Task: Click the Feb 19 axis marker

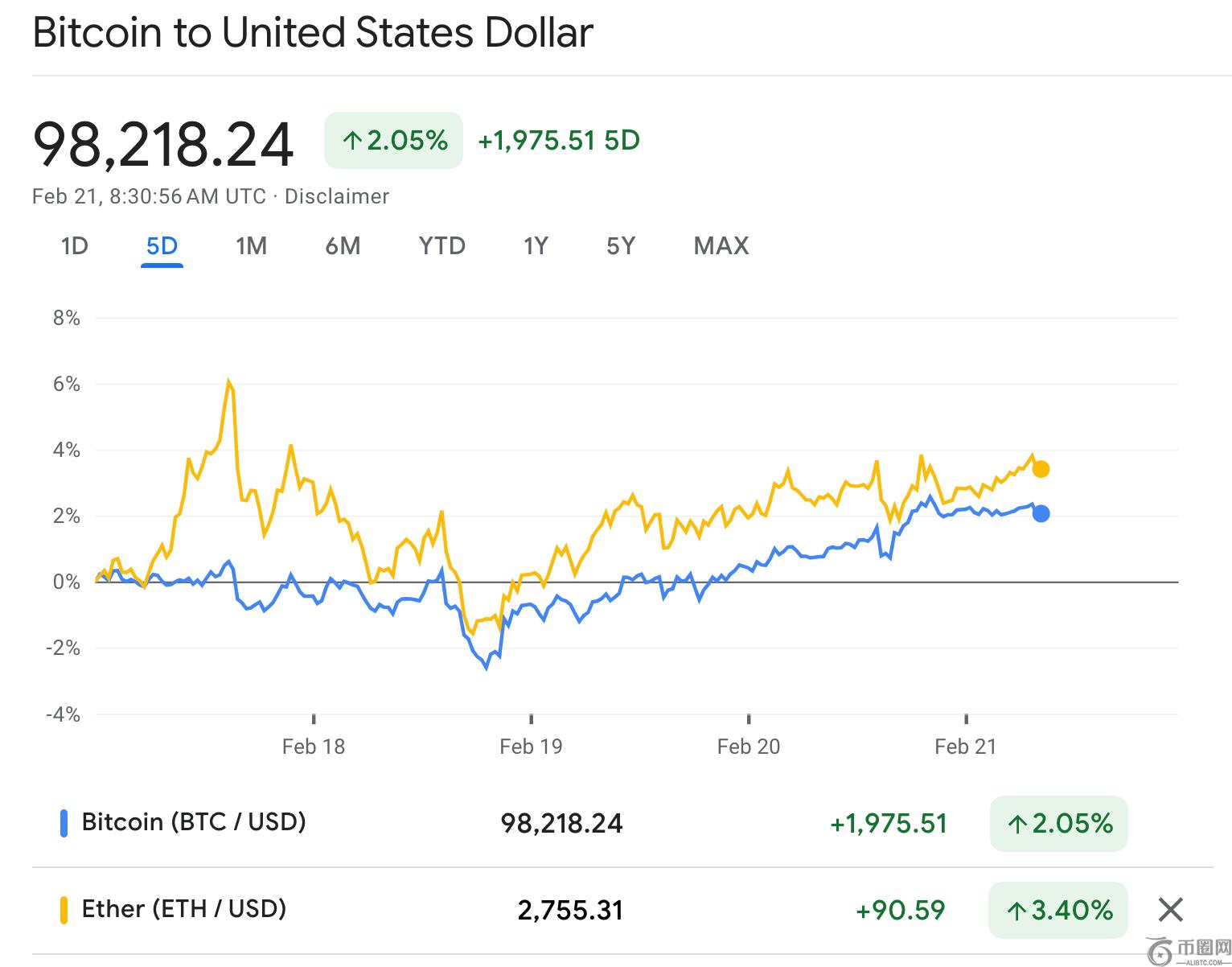Action: [x=531, y=747]
